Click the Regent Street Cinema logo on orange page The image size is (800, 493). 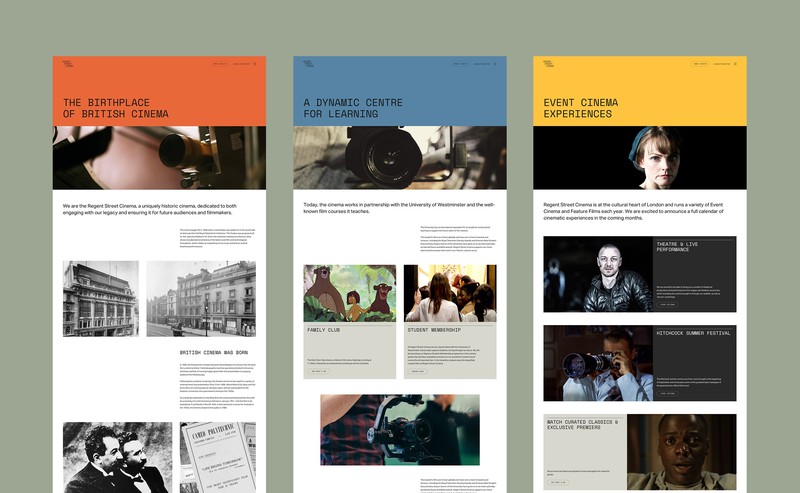point(70,64)
